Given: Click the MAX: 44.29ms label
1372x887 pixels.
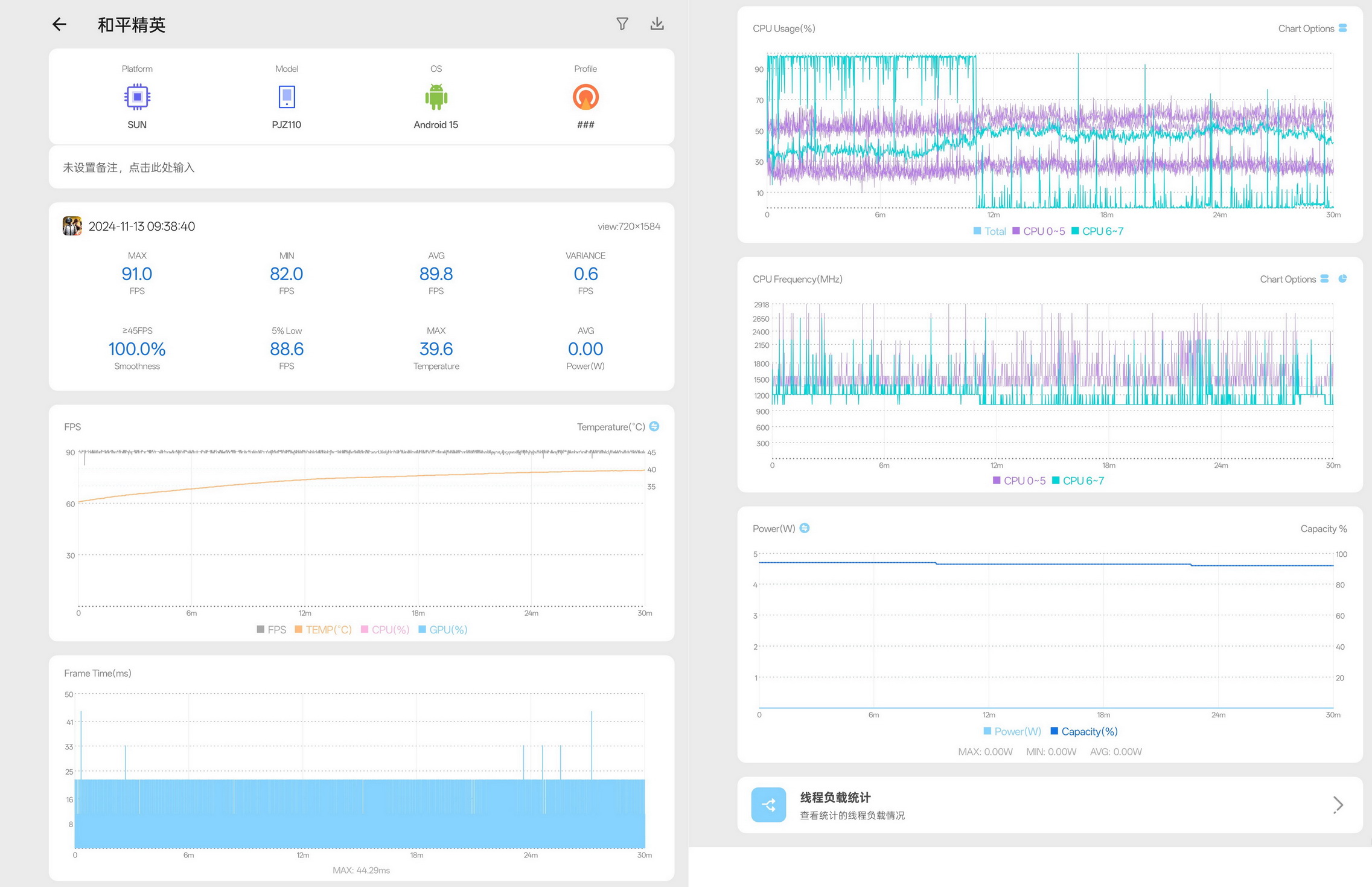Looking at the screenshot, I should (x=361, y=870).
